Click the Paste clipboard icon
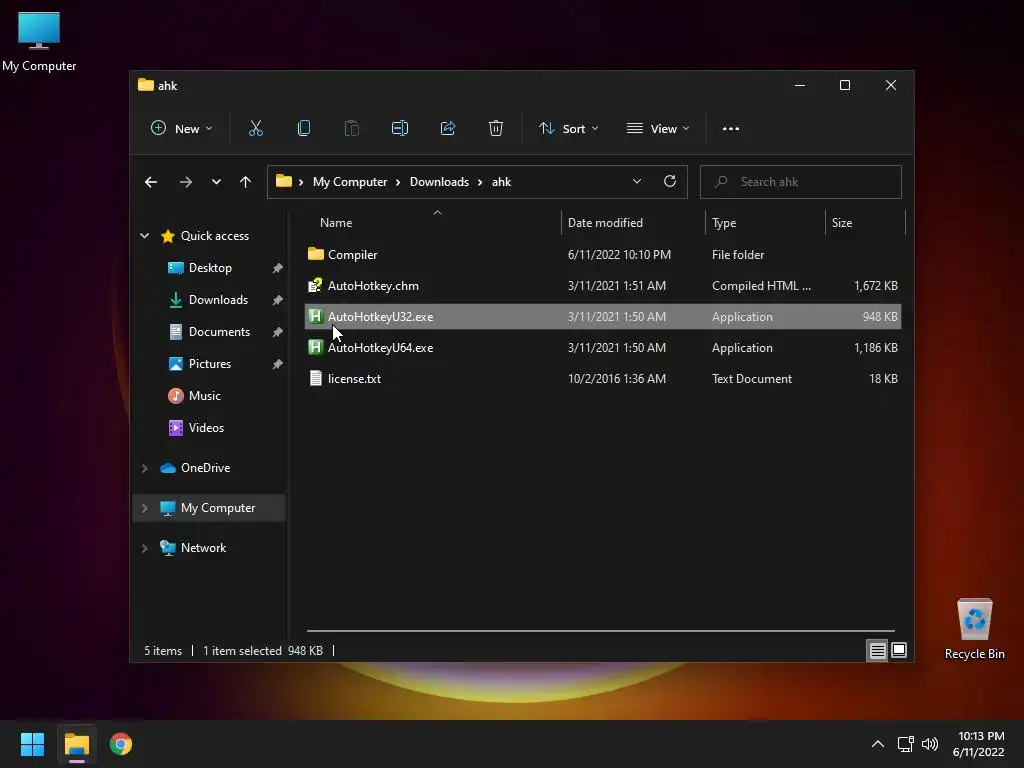This screenshot has width=1024, height=768. 351,129
